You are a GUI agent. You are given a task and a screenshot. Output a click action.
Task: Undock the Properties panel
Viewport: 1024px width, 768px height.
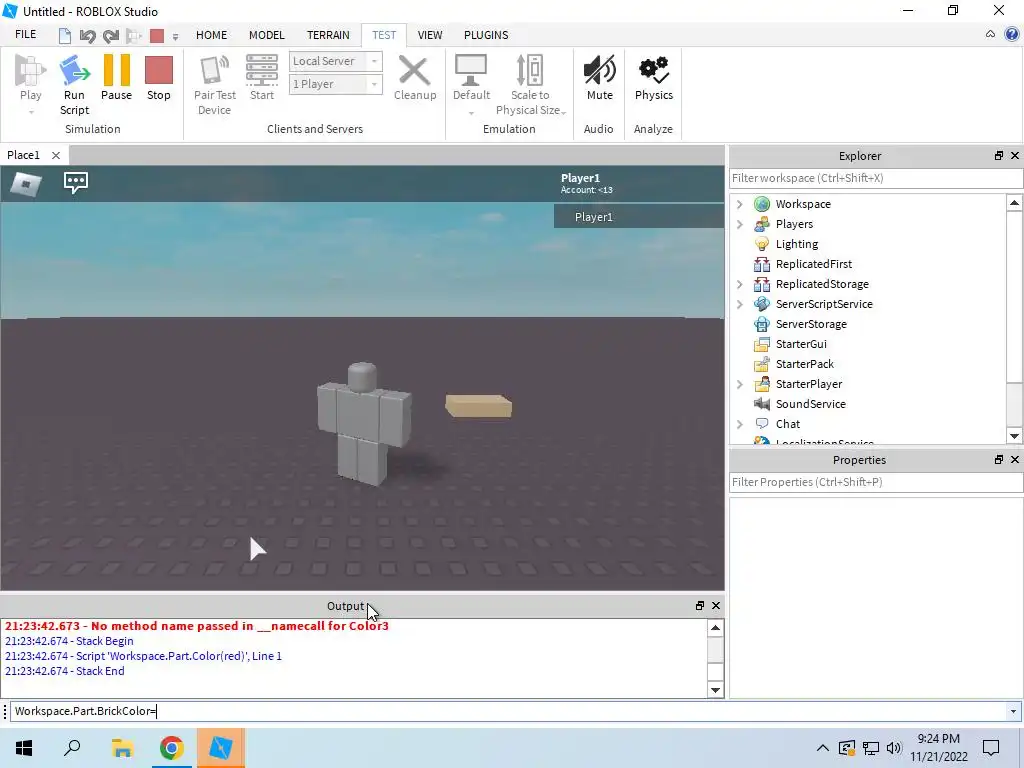coord(999,460)
